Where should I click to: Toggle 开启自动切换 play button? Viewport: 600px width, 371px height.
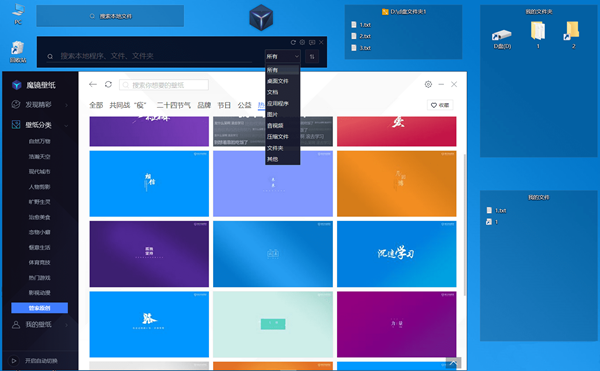(x=14, y=360)
